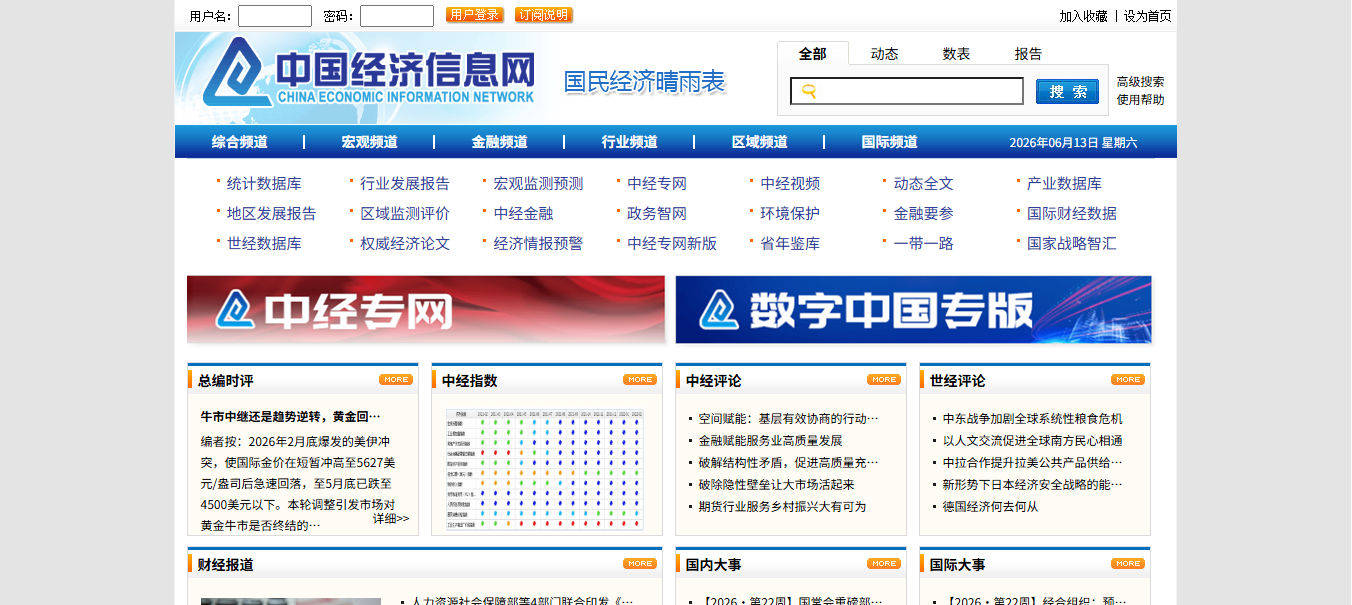The height and width of the screenshot is (605, 1352).
Task: Open 中经专网新版 link
Action: click(672, 244)
